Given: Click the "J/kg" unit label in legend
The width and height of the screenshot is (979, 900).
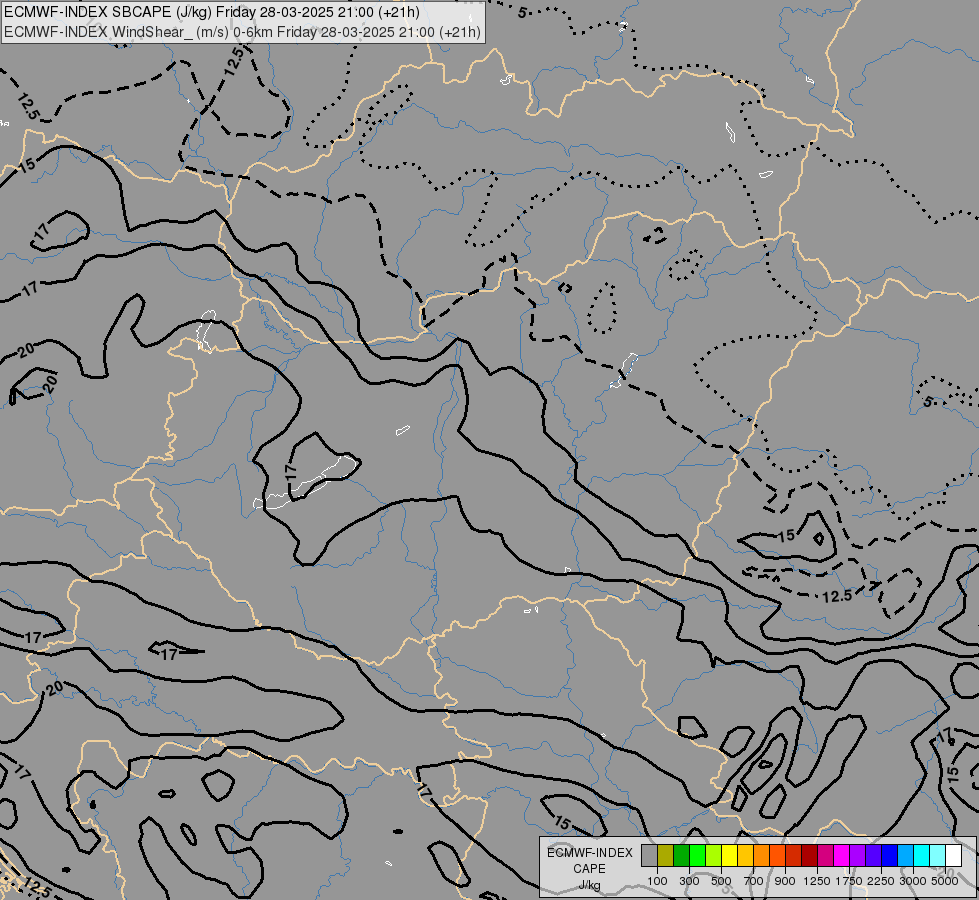Looking at the screenshot, I should (589, 886).
